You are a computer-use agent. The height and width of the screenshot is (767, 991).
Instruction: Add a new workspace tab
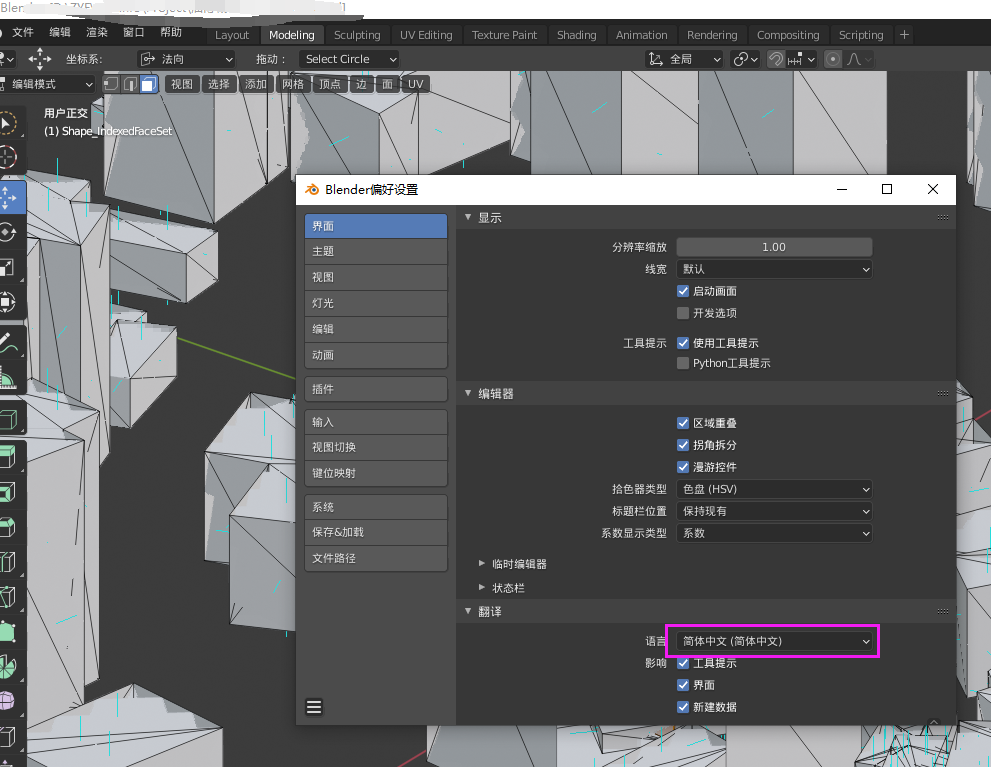904,35
